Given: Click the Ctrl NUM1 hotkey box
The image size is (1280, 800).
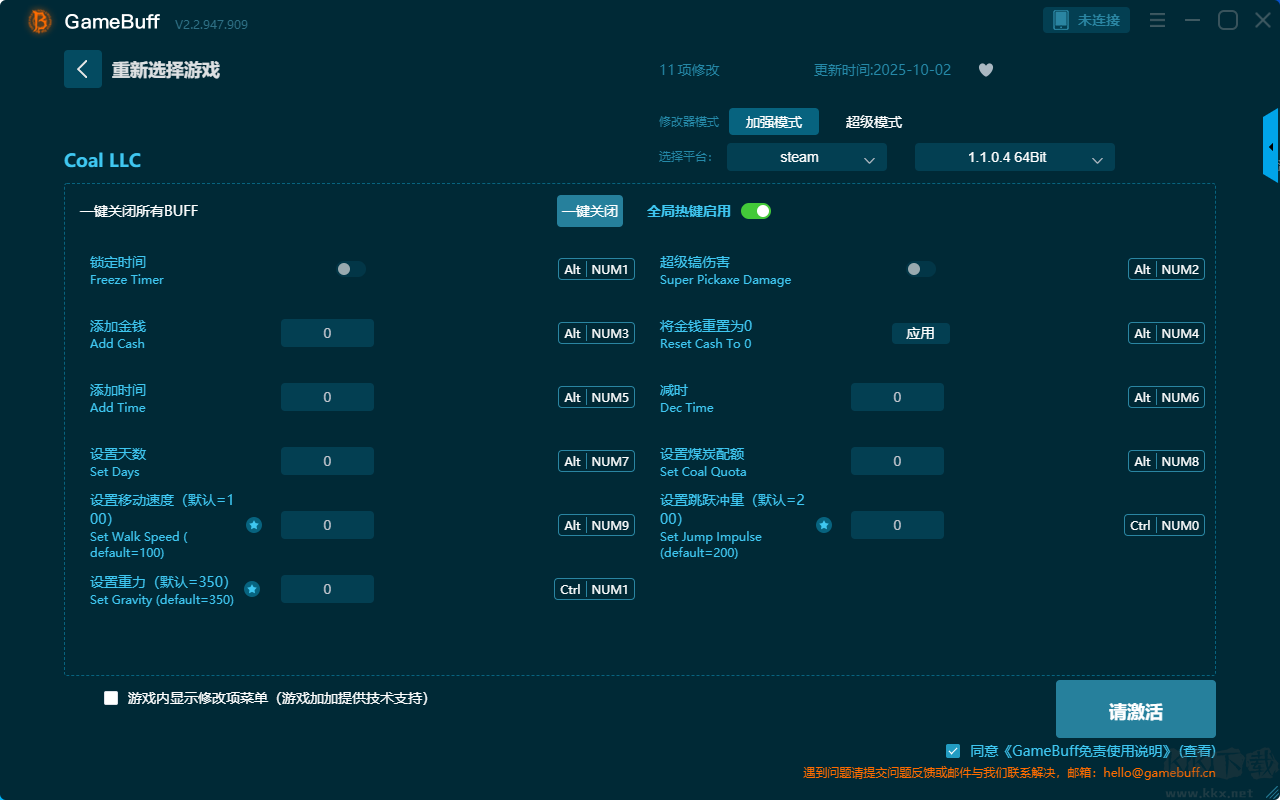Looking at the screenshot, I should pos(594,589).
